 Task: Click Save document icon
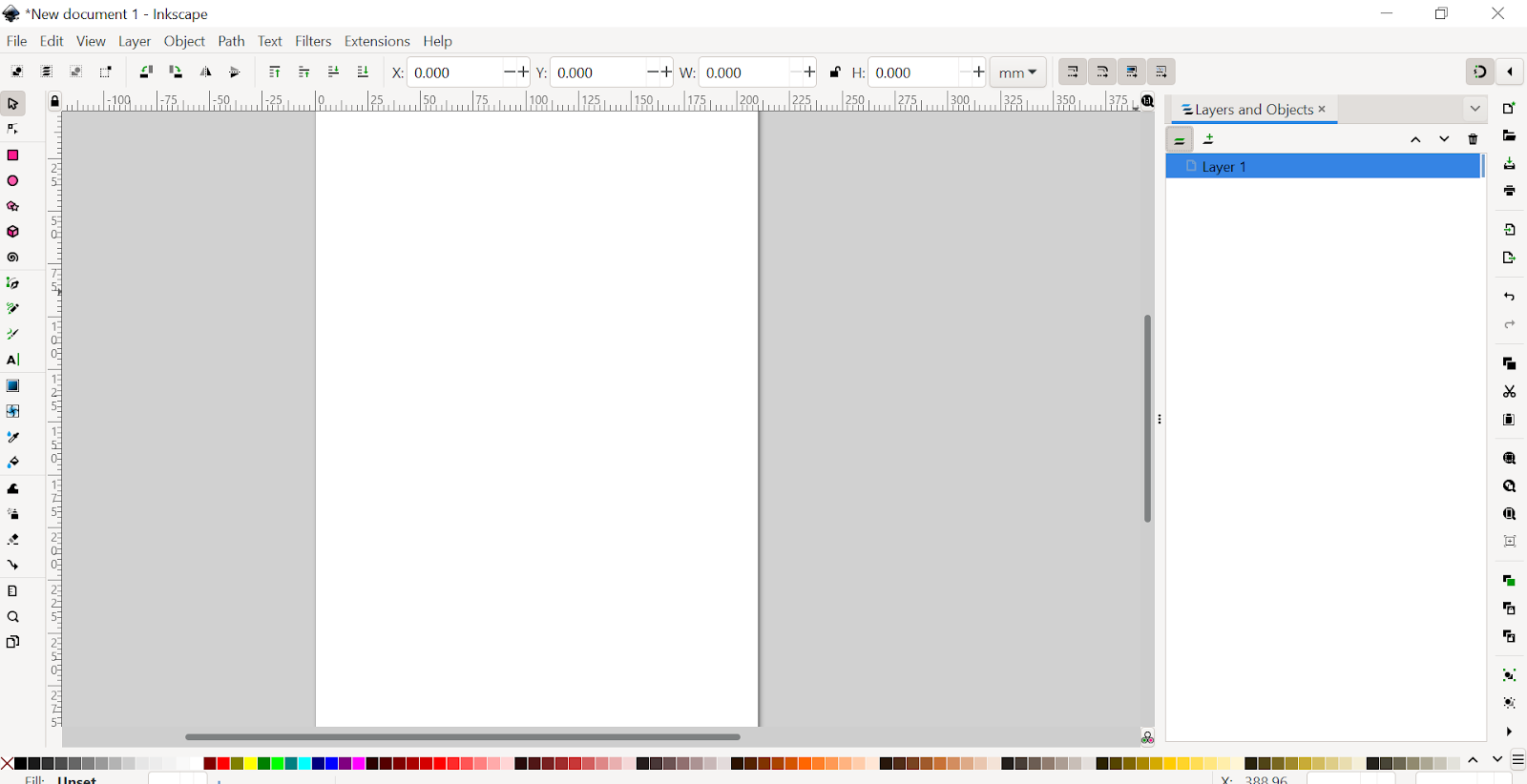[1509, 164]
